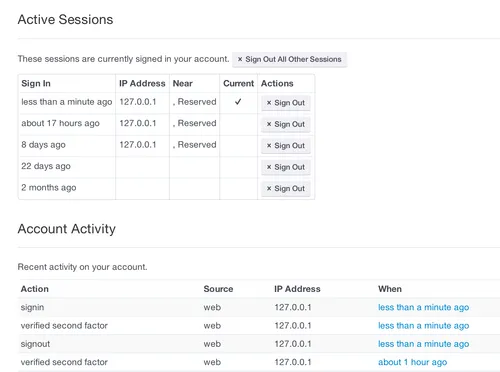Image resolution: width=500 pixels, height=372 pixels.
Task: Click 'Recent activity on your account.' text
Action: click(x=82, y=267)
